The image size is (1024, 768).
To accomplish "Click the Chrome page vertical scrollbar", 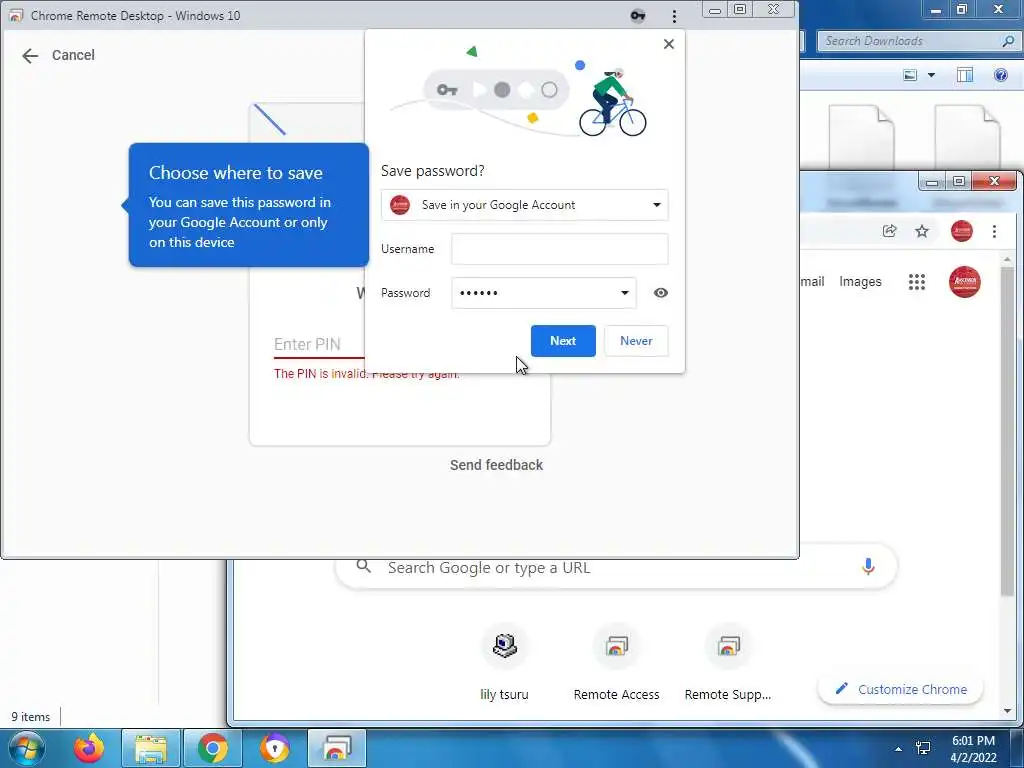I will [1007, 431].
